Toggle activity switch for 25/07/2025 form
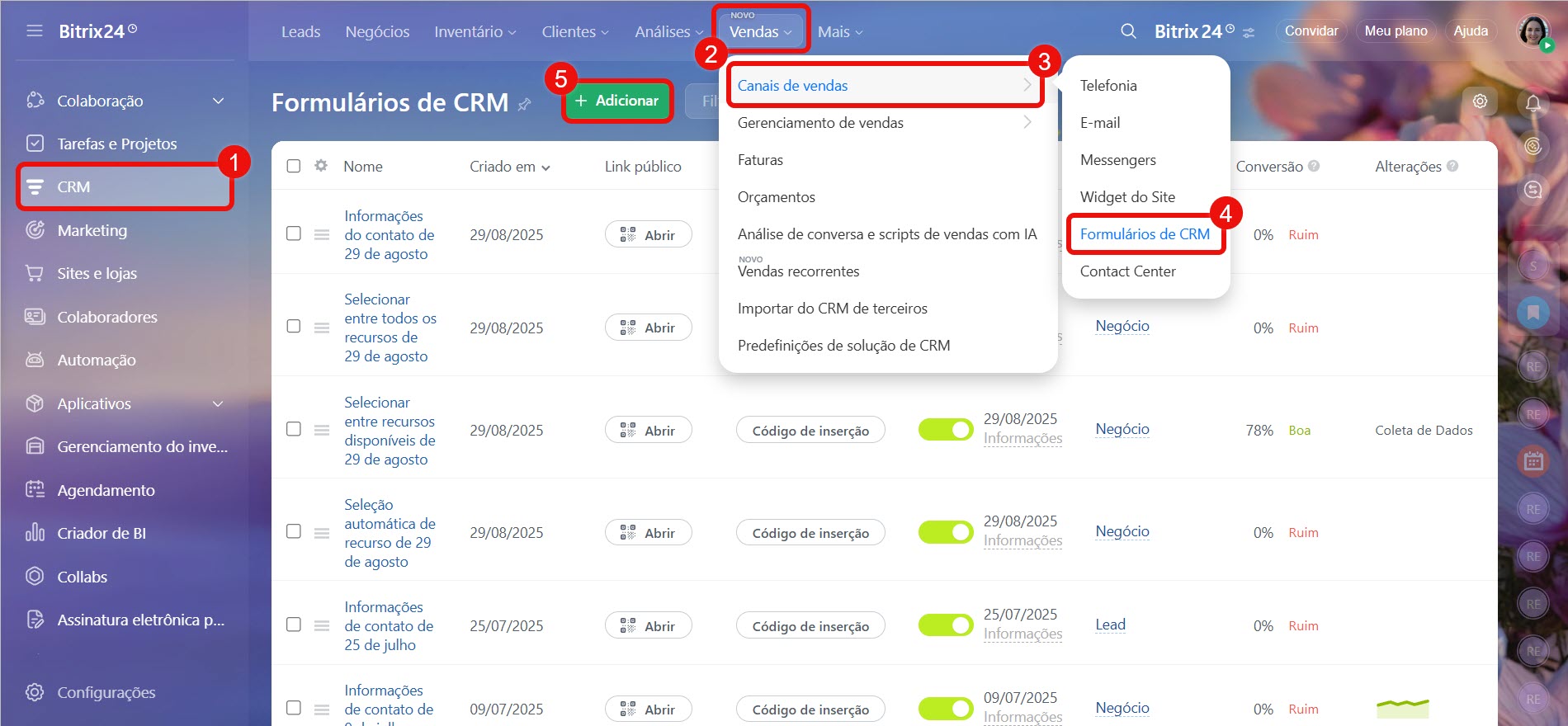Image resolution: width=1568 pixels, height=726 pixels. point(946,625)
